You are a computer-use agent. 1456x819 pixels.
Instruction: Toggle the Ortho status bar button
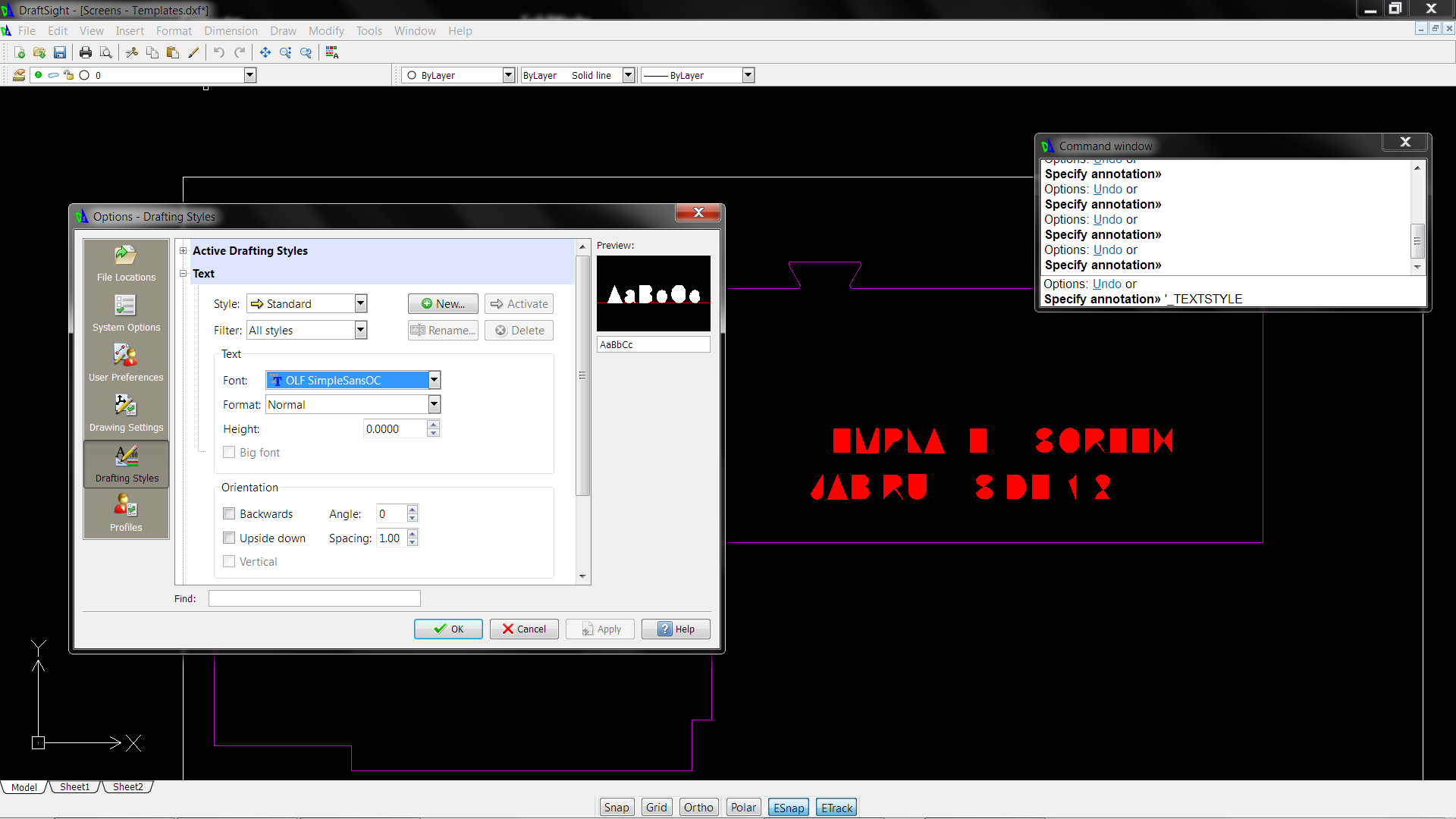(698, 808)
